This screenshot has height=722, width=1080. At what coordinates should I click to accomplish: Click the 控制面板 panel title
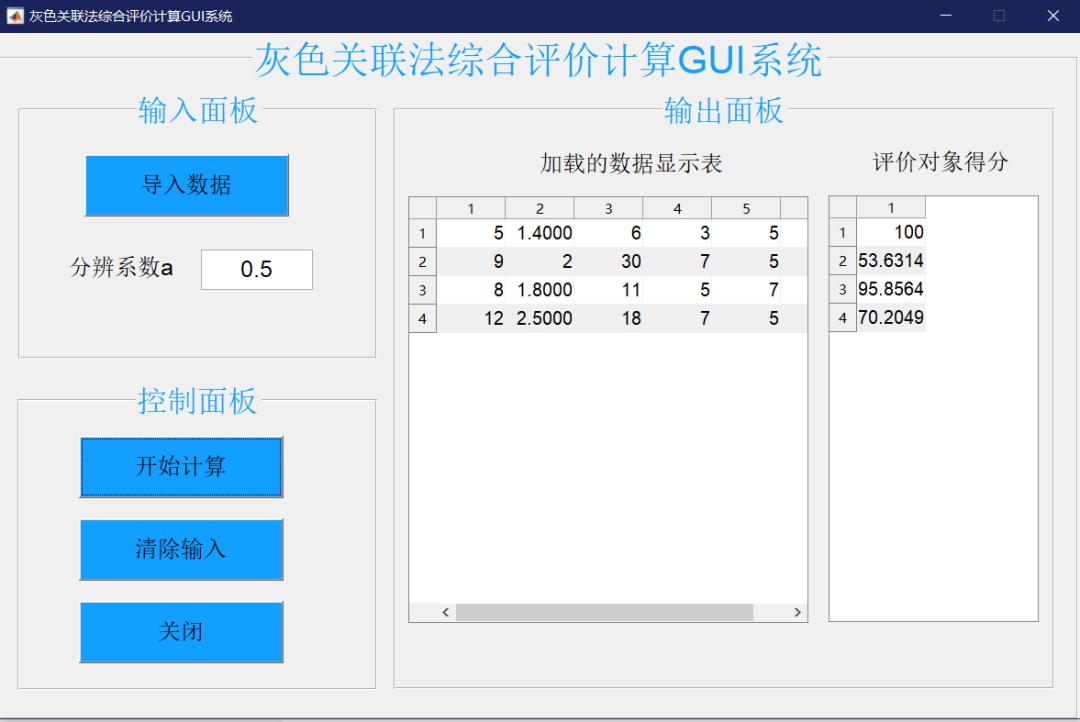click(x=197, y=401)
